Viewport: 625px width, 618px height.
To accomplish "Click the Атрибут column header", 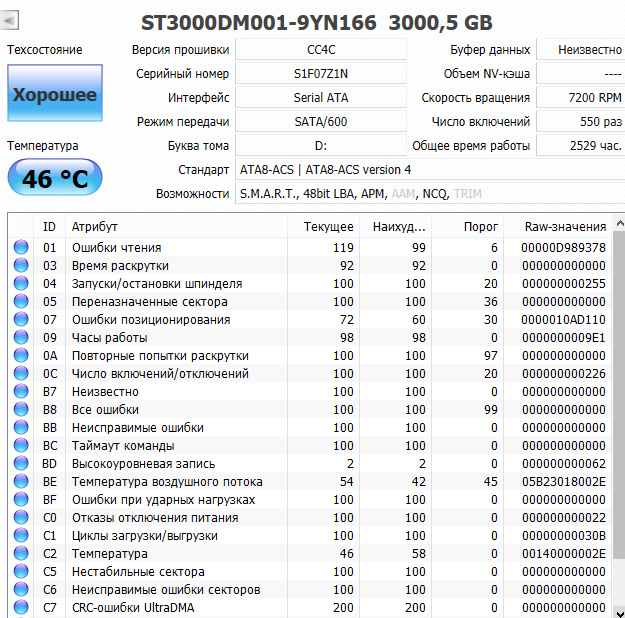I will [x=176, y=226].
